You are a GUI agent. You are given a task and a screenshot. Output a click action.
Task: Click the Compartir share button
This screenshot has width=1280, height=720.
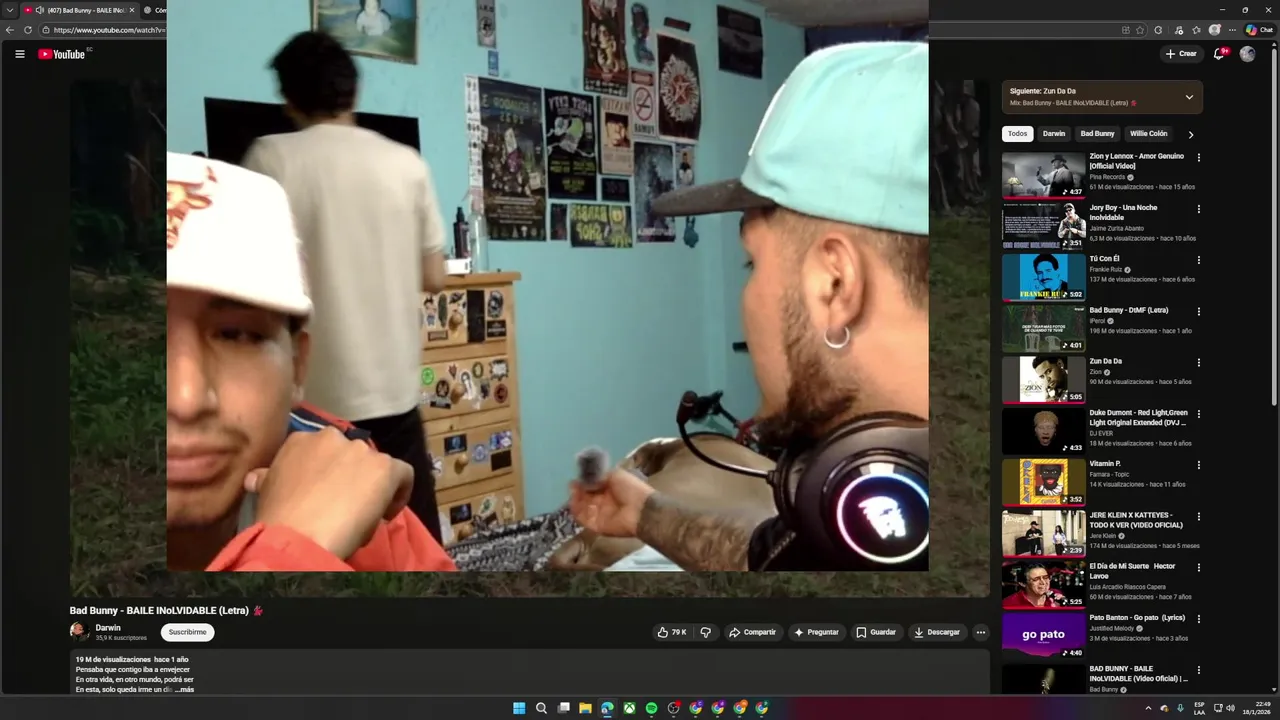coord(752,632)
